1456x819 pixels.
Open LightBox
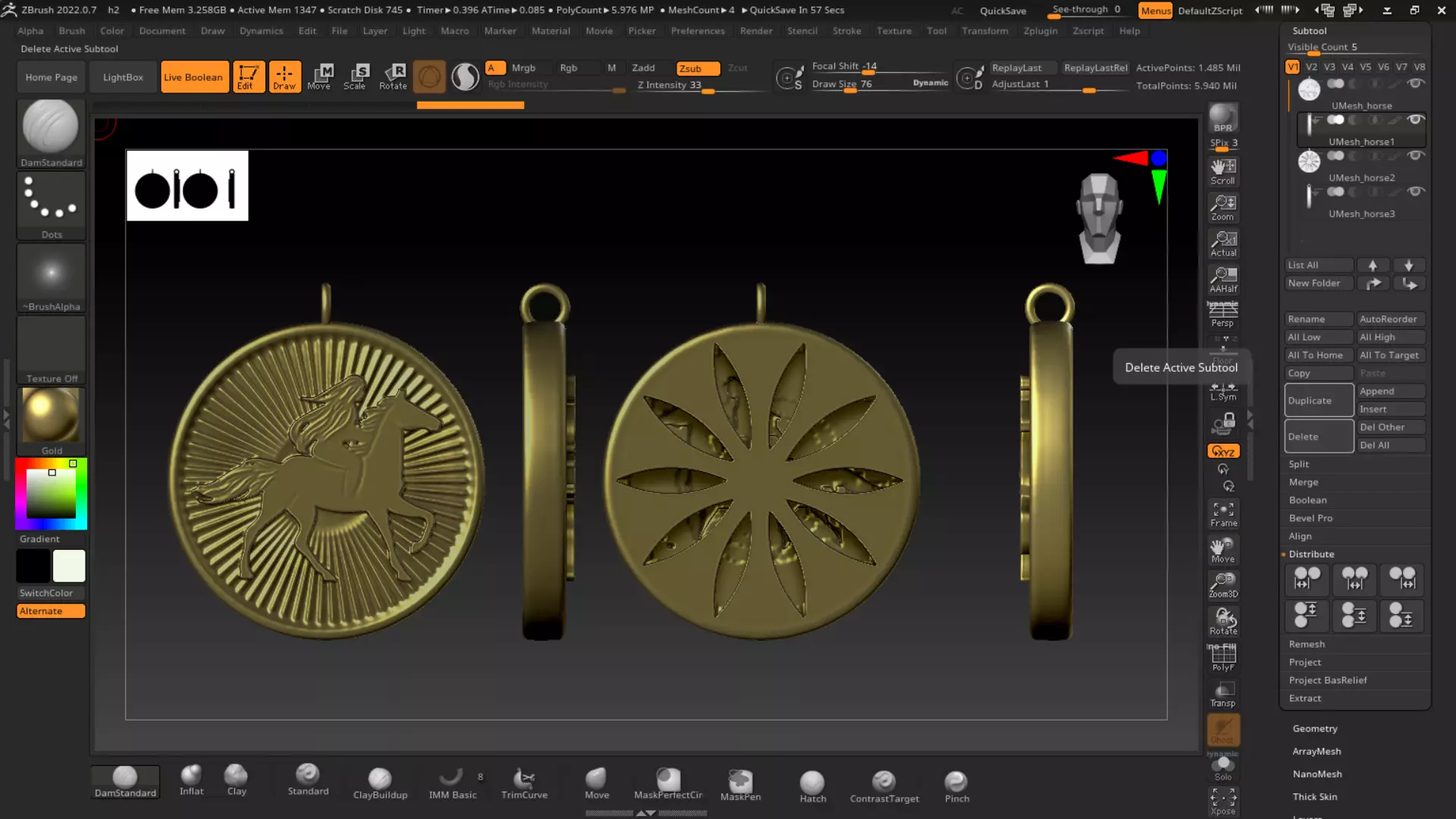pyautogui.click(x=123, y=77)
